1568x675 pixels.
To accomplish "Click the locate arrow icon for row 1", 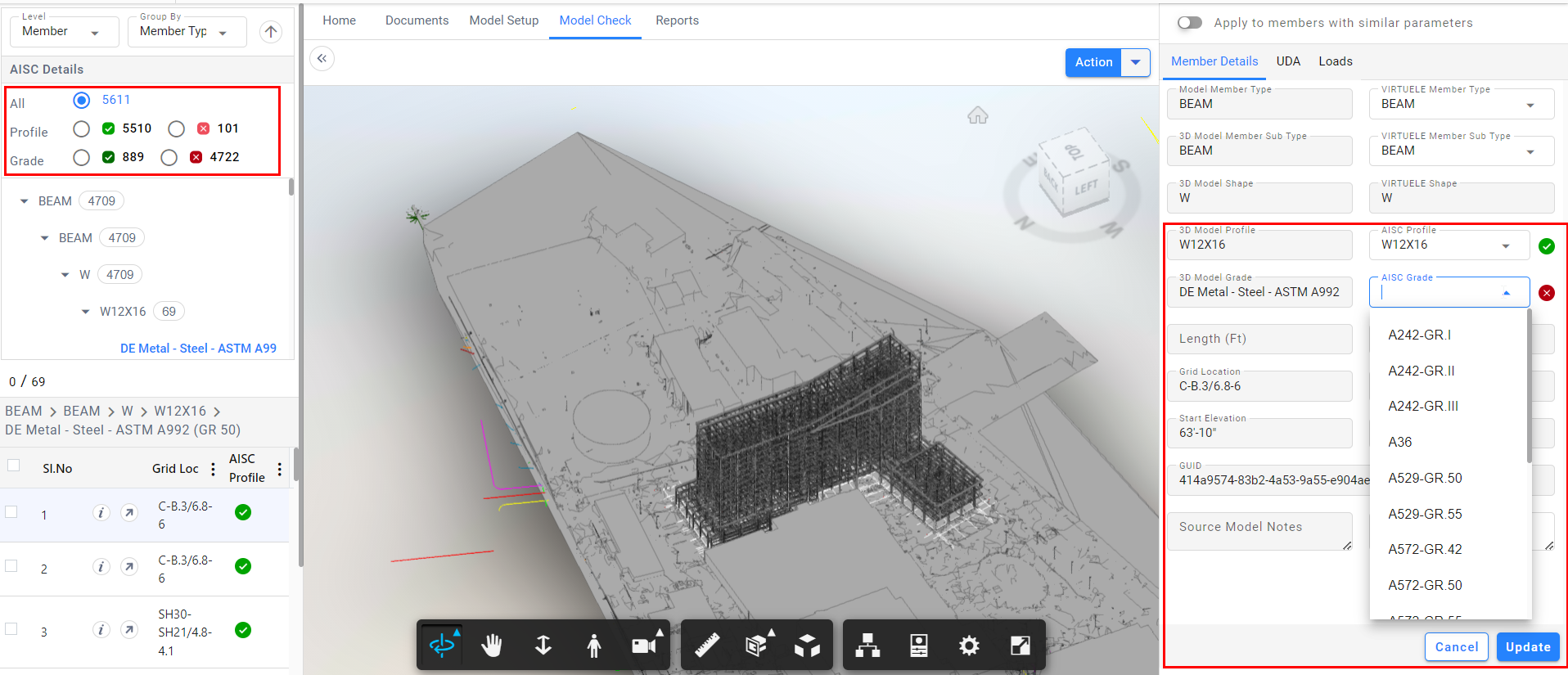I will tap(129, 513).
